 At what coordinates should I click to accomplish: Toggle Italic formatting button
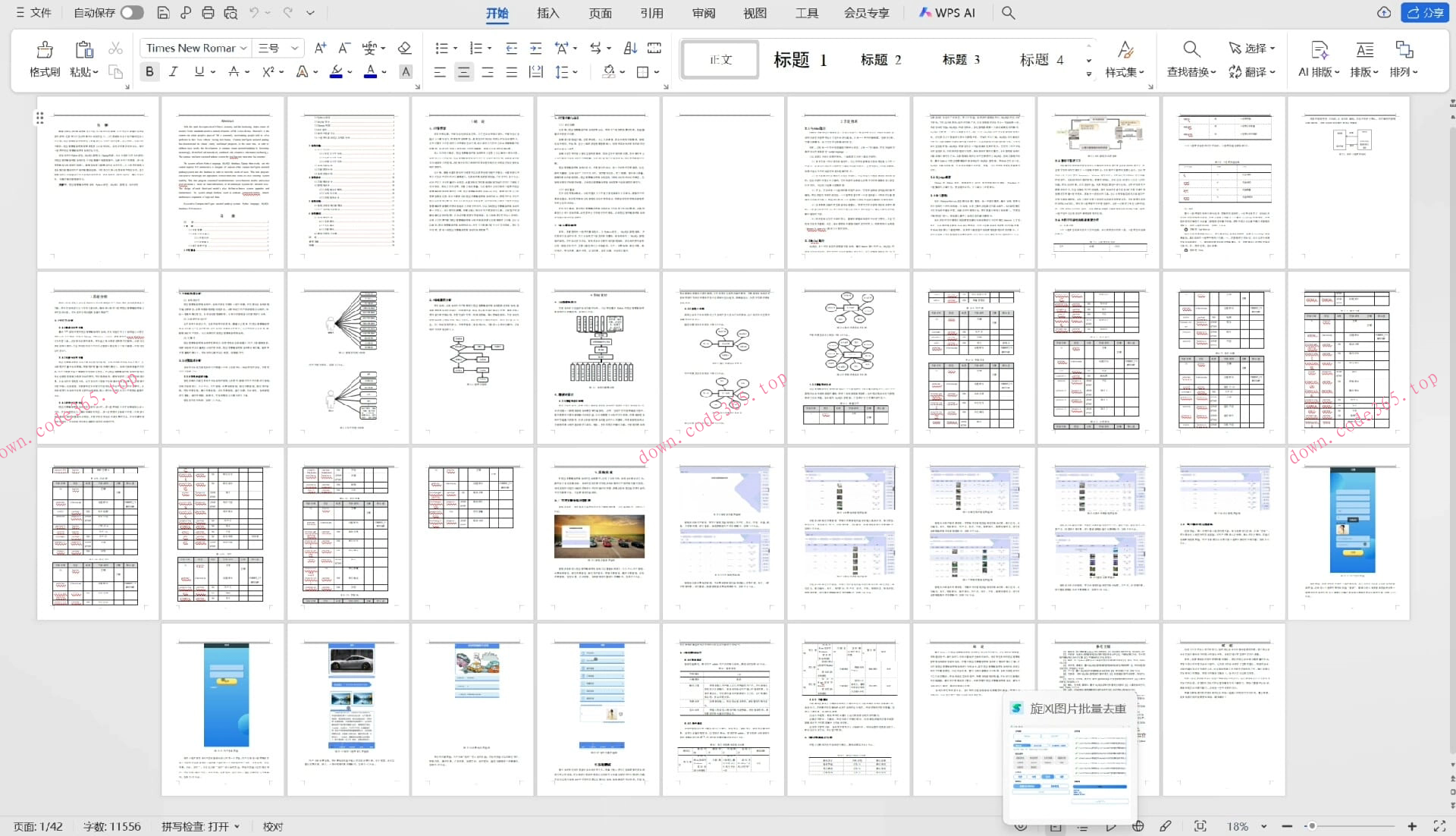pos(174,71)
